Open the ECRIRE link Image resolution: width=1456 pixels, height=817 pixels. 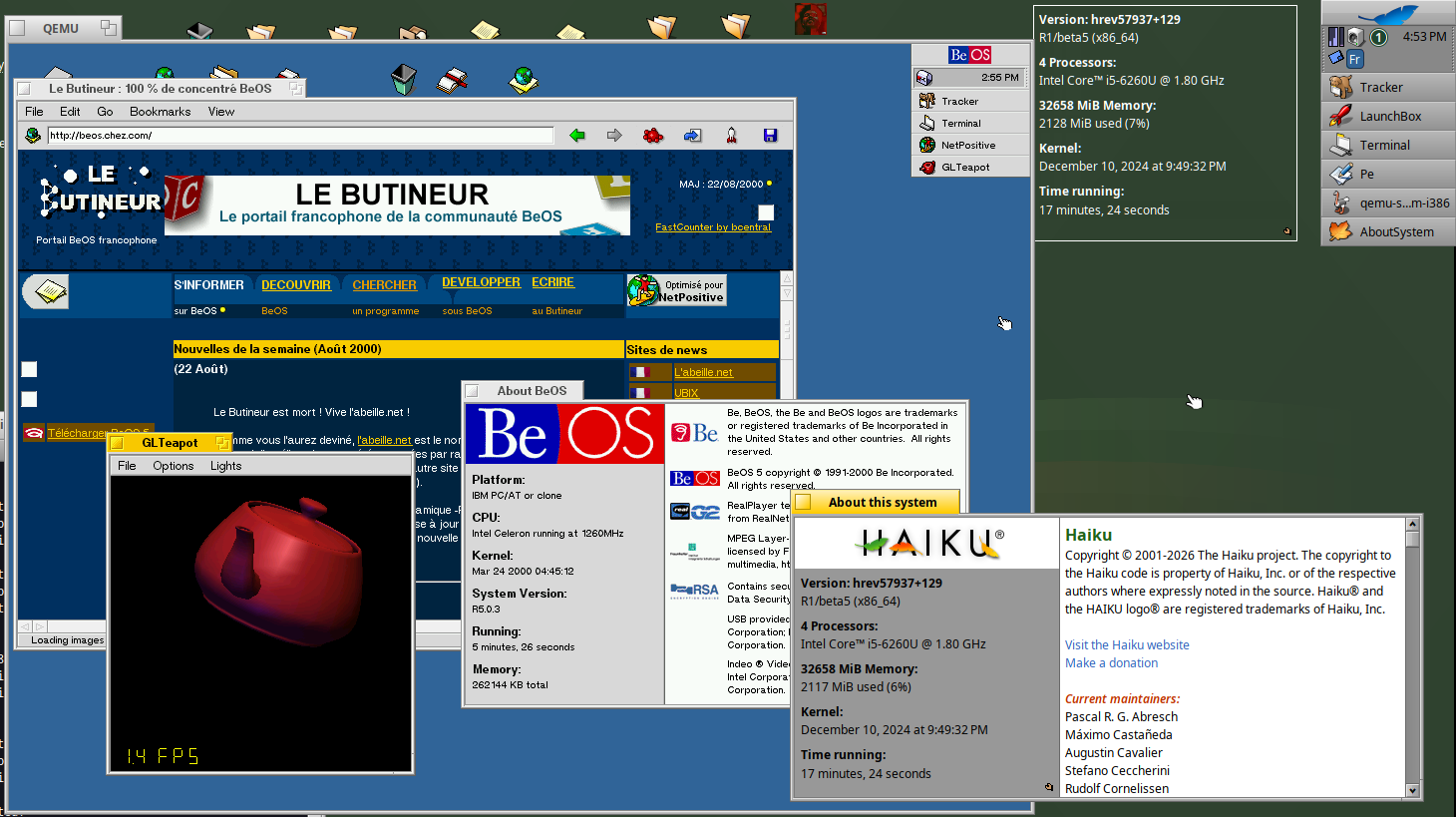(552, 282)
